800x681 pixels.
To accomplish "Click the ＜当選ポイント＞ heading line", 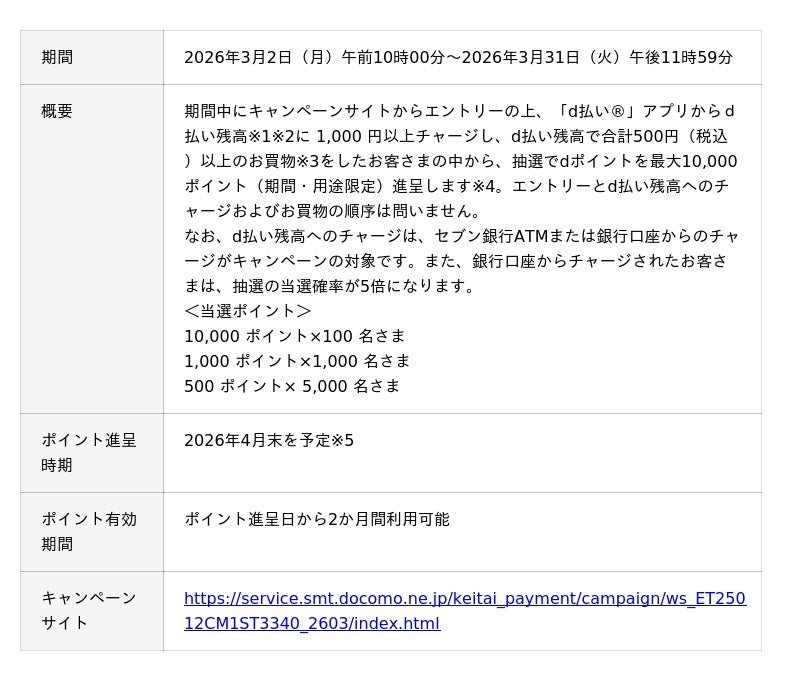I will (248, 311).
